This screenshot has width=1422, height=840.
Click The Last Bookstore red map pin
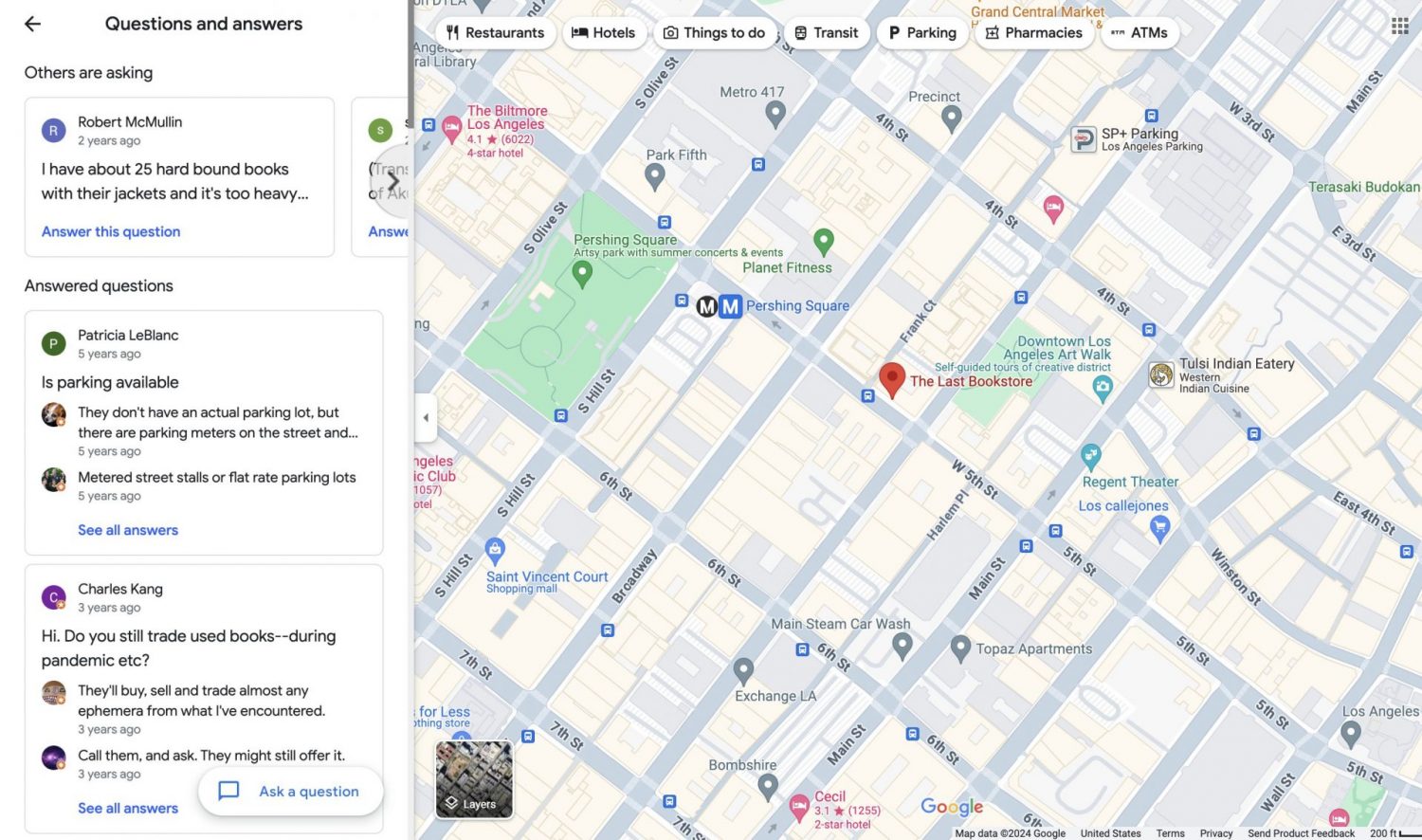tap(892, 380)
